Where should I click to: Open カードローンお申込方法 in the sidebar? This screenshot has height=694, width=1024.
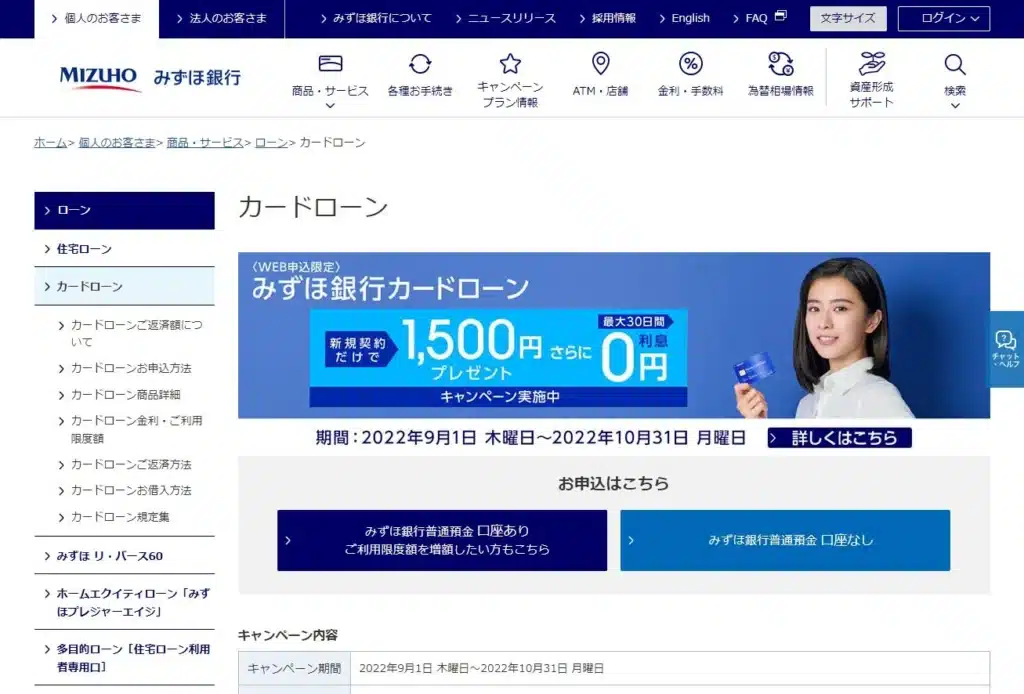tap(125, 368)
